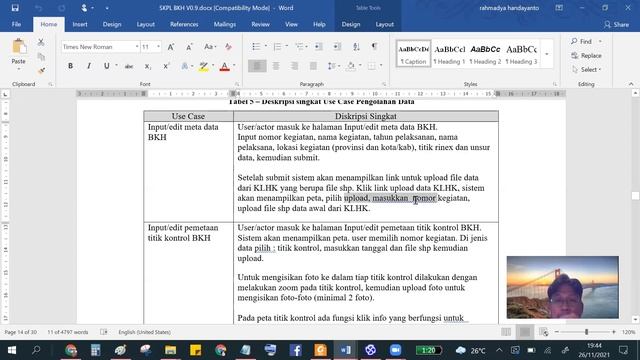Click the Share button
Image resolution: width=640 pixels, height=360 pixels.
[x=616, y=24]
